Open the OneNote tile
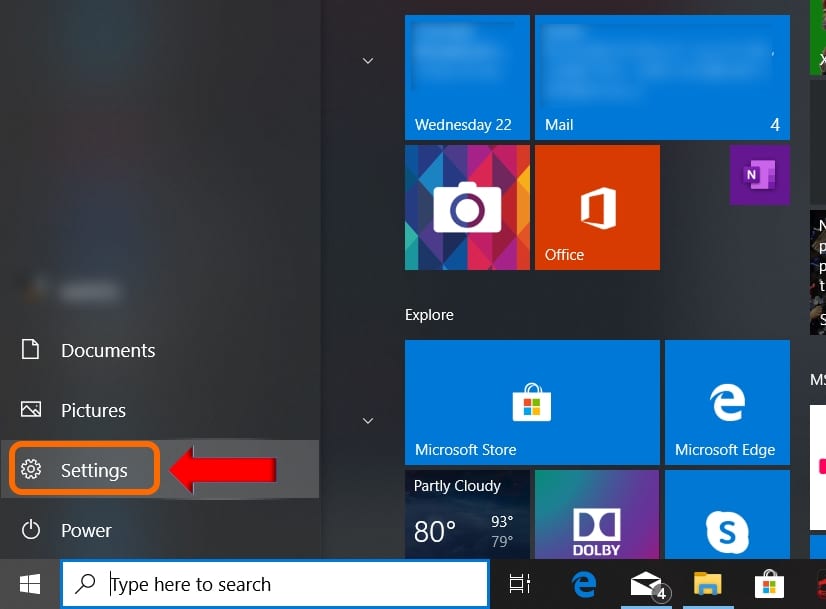 pyautogui.click(x=760, y=175)
